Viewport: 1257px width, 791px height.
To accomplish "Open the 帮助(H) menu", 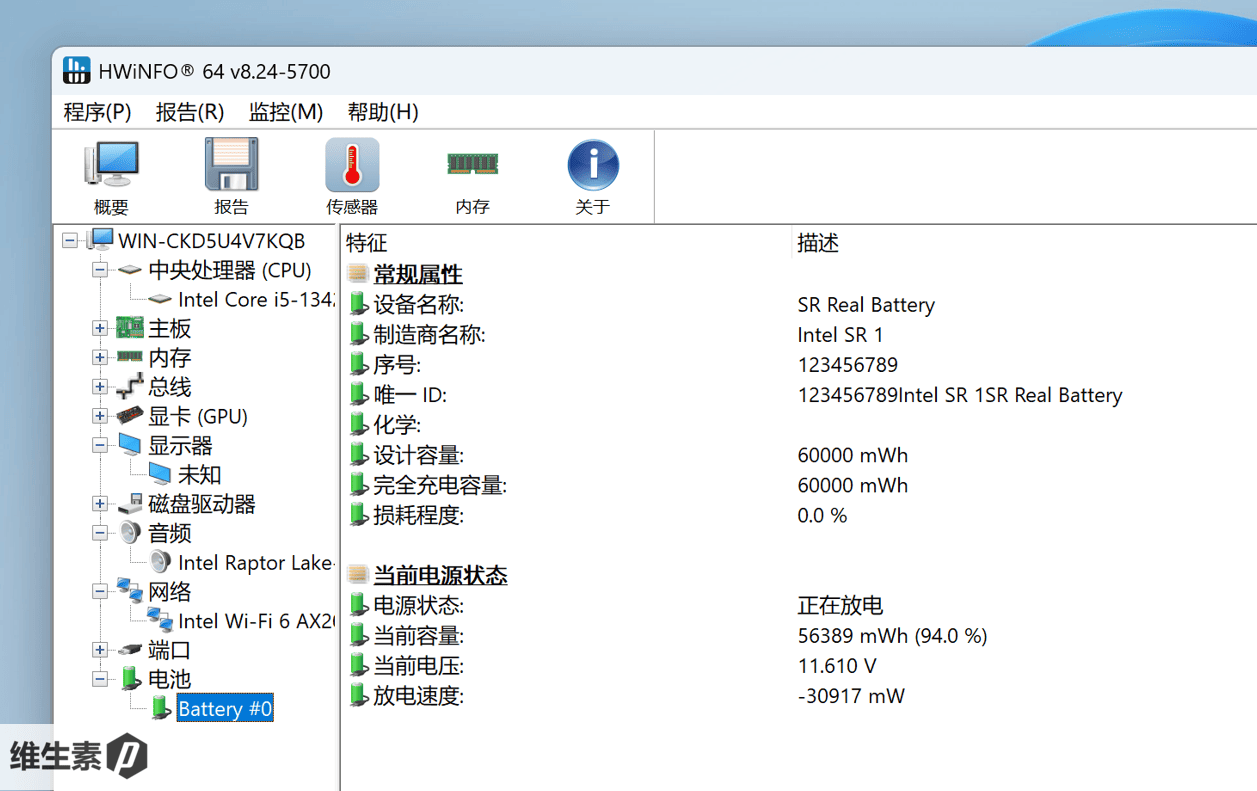I will (x=382, y=112).
